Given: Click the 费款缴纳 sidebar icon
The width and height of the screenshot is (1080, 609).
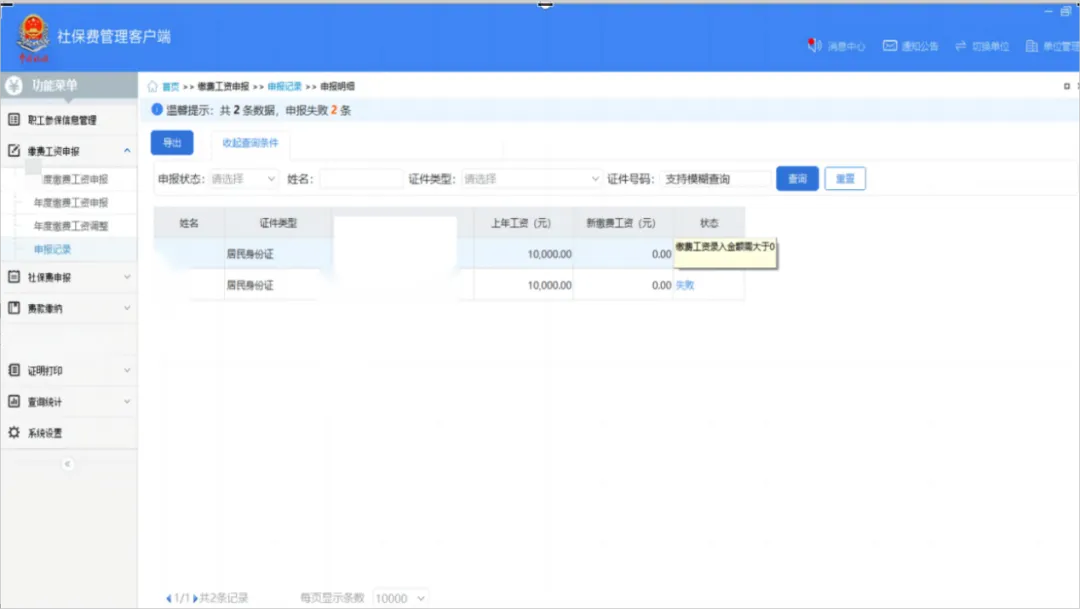Looking at the screenshot, I should (14, 307).
